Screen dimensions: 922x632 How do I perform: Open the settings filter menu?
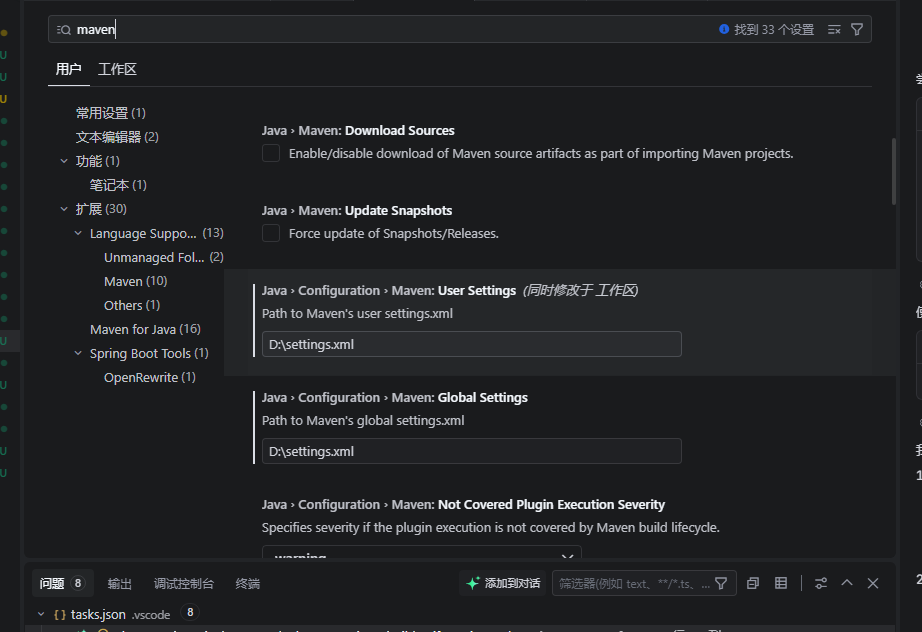click(x=858, y=29)
